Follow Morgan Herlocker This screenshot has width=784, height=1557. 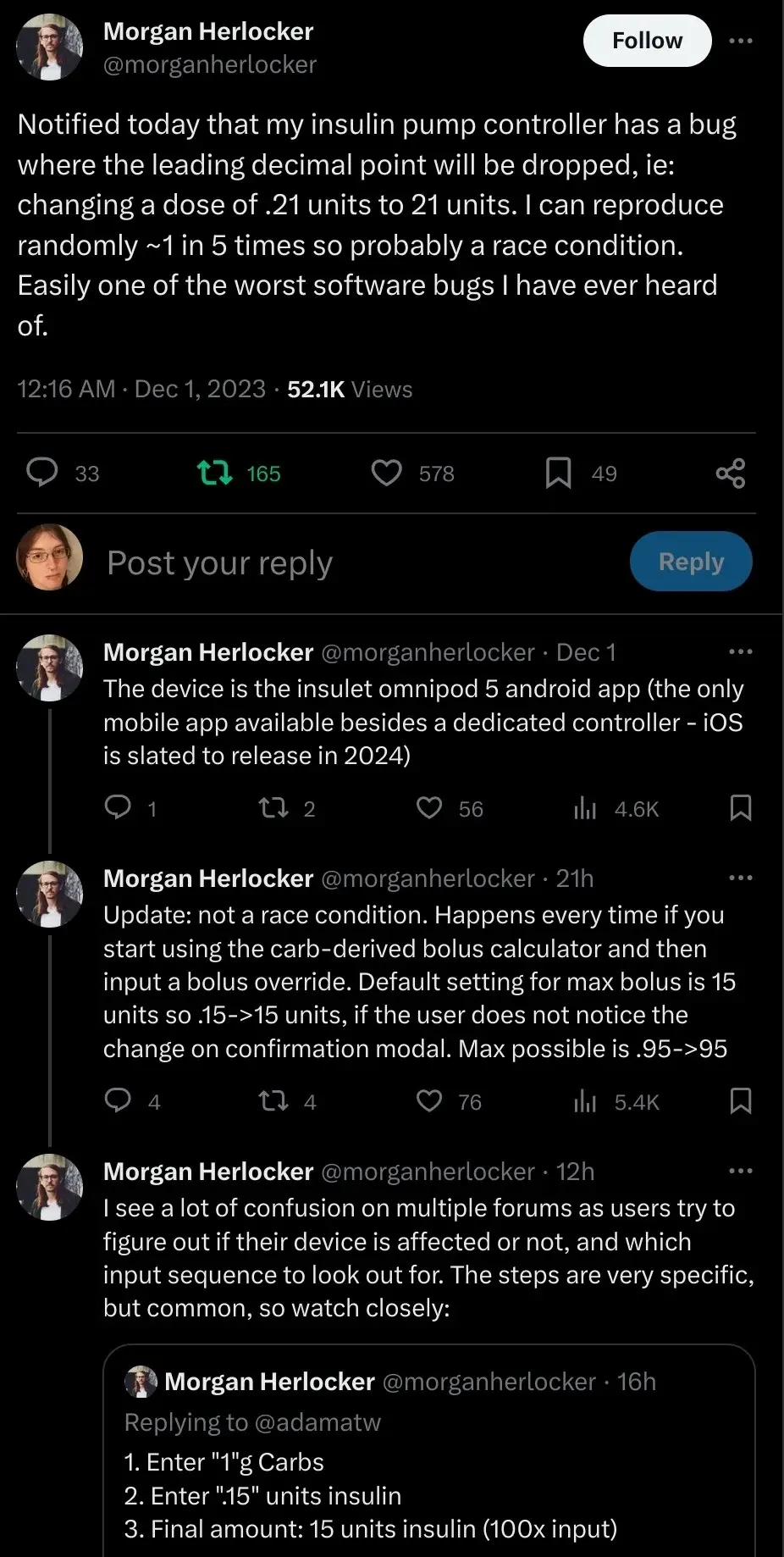(647, 41)
